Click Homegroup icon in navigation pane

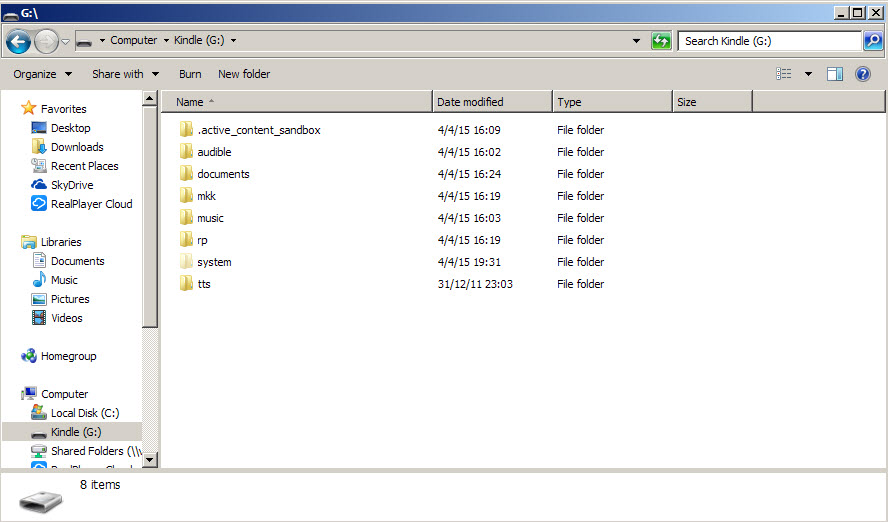click(x=29, y=356)
